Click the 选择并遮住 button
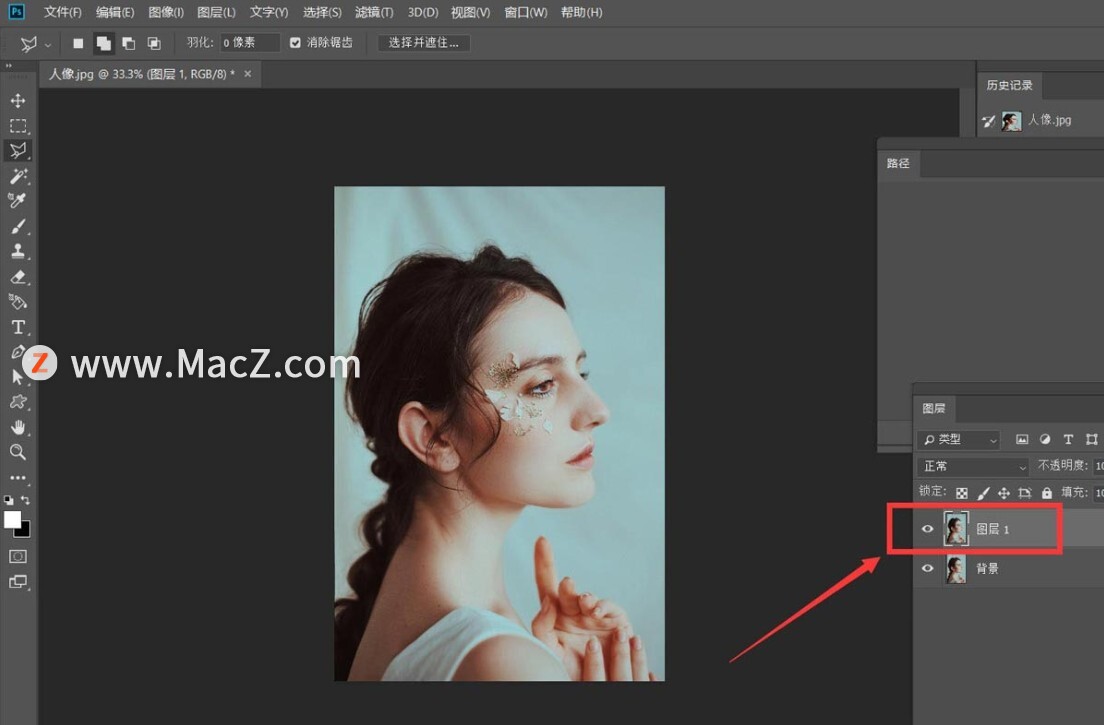The width and height of the screenshot is (1104, 725). (422, 43)
